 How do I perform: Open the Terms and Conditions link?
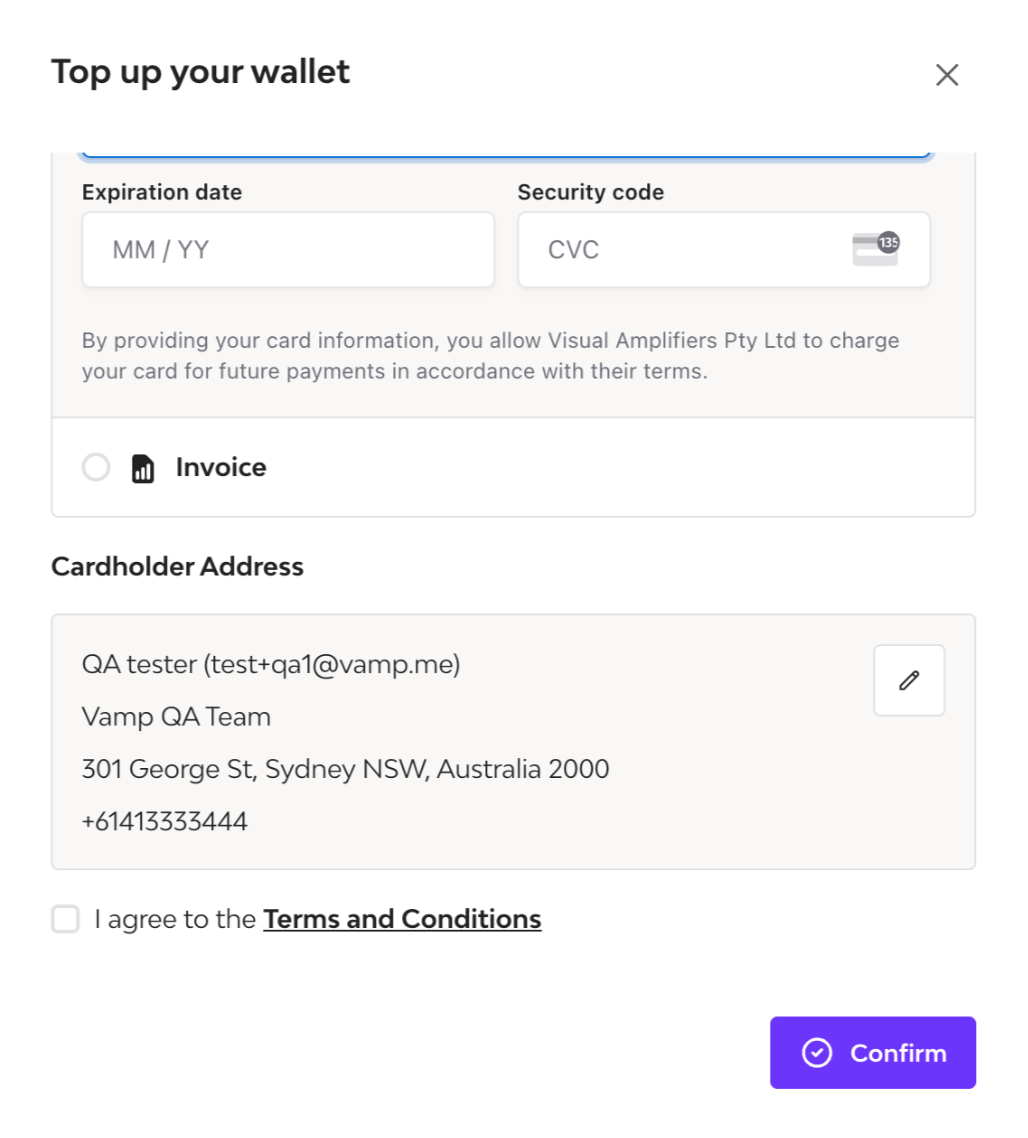402,919
